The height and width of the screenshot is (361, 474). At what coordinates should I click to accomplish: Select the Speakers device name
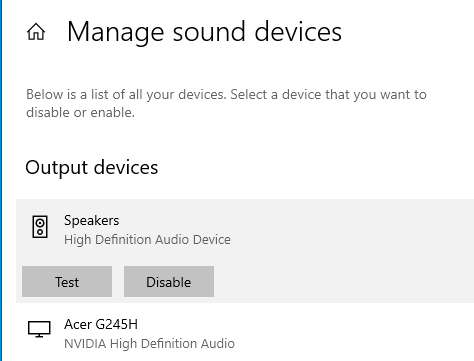pyautogui.click(x=92, y=221)
